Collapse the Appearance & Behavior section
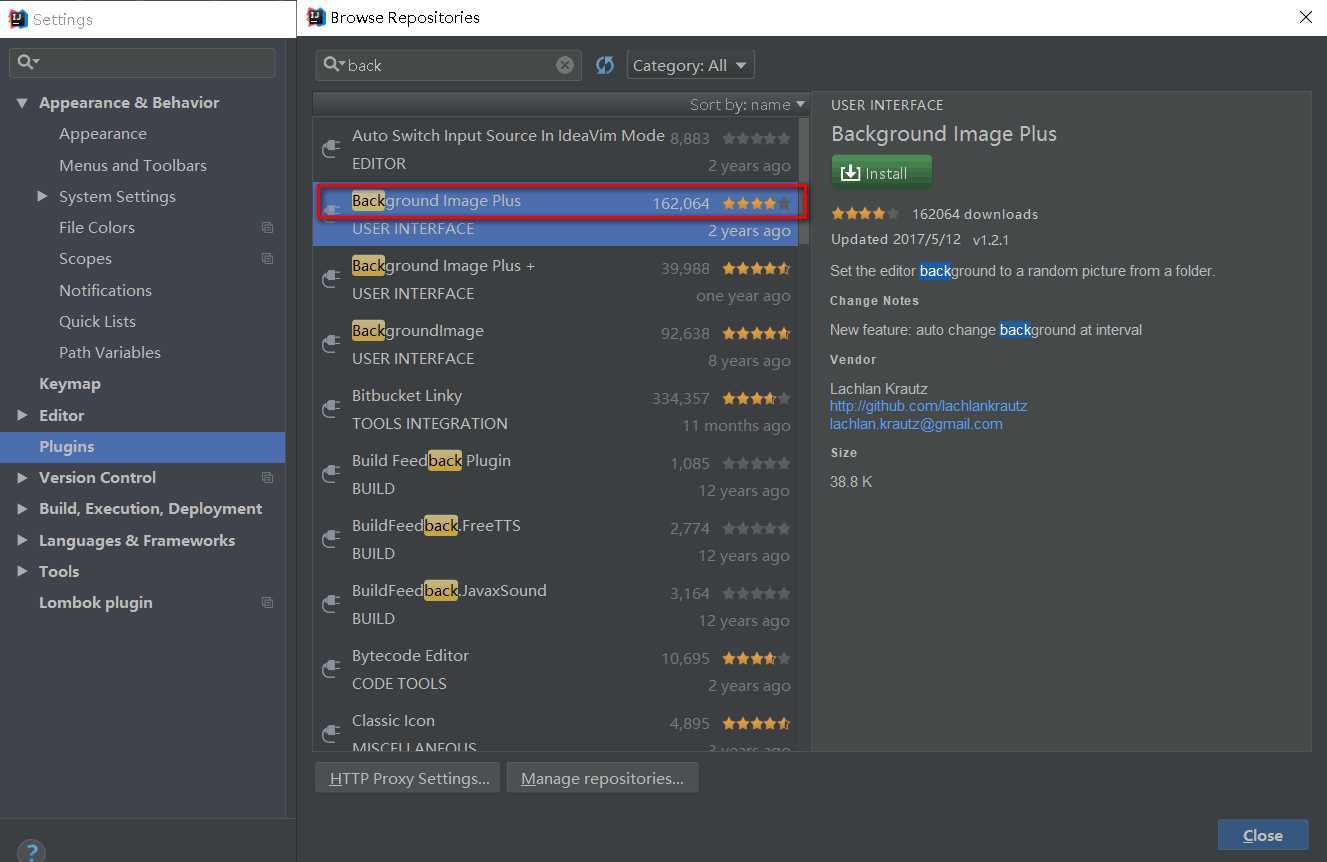This screenshot has height=862, width=1327. (22, 103)
